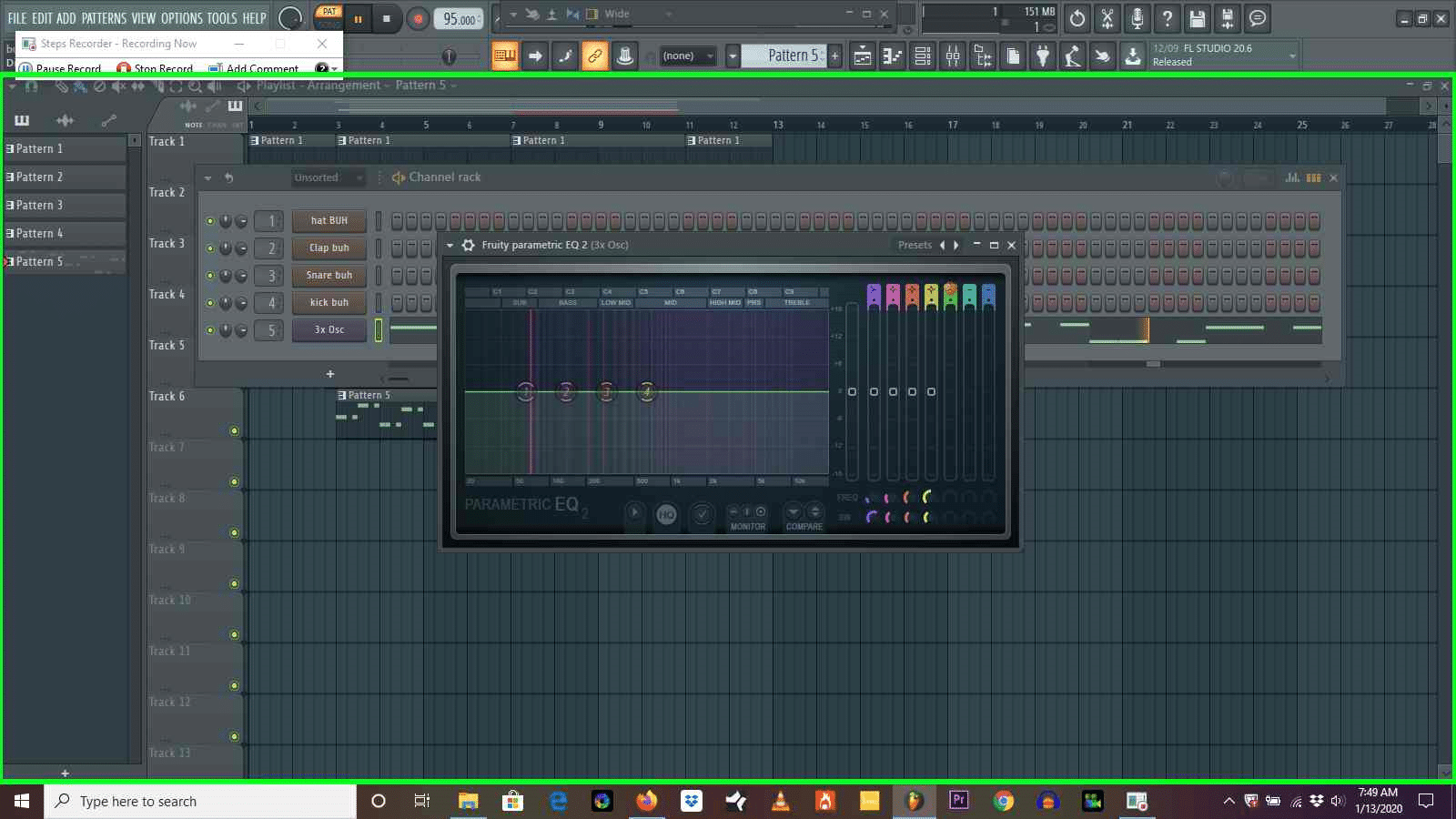Open the EQ plugin gear settings icon
This screenshot has height=819, width=1456.
pyautogui.click(x=469, y=246)
